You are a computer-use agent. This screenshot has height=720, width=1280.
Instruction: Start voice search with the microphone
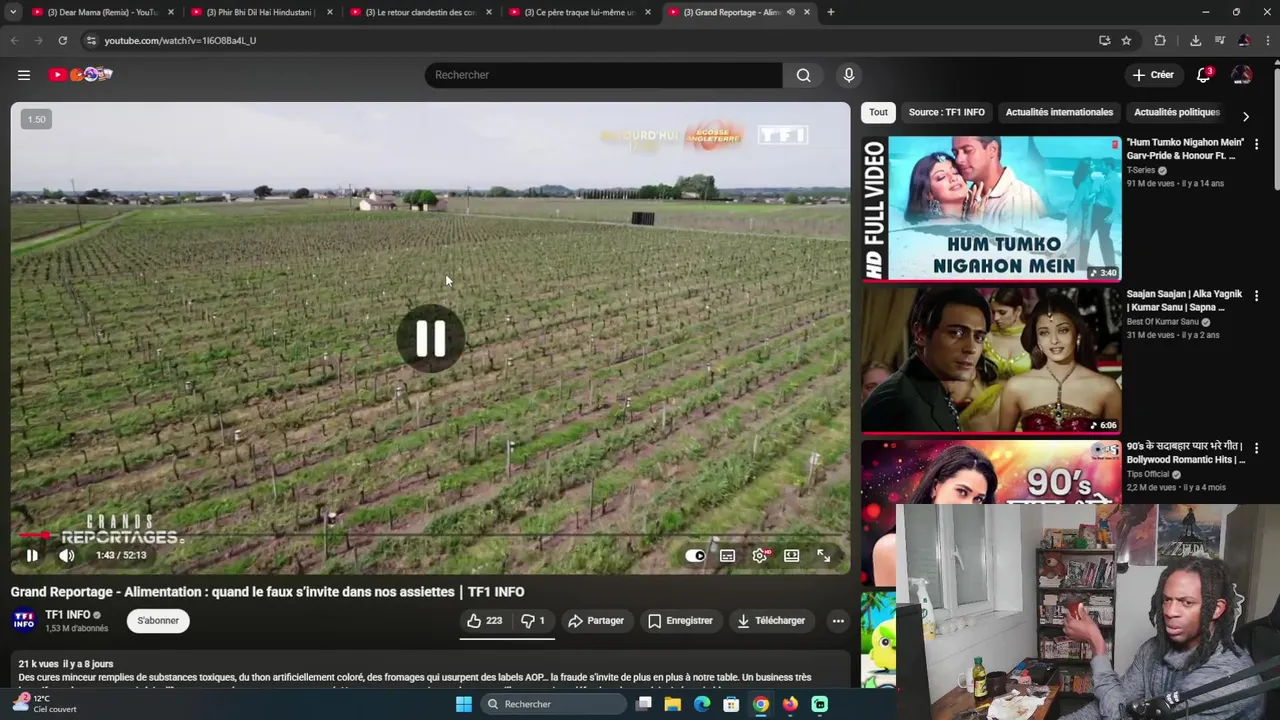[x=849, y=75]
